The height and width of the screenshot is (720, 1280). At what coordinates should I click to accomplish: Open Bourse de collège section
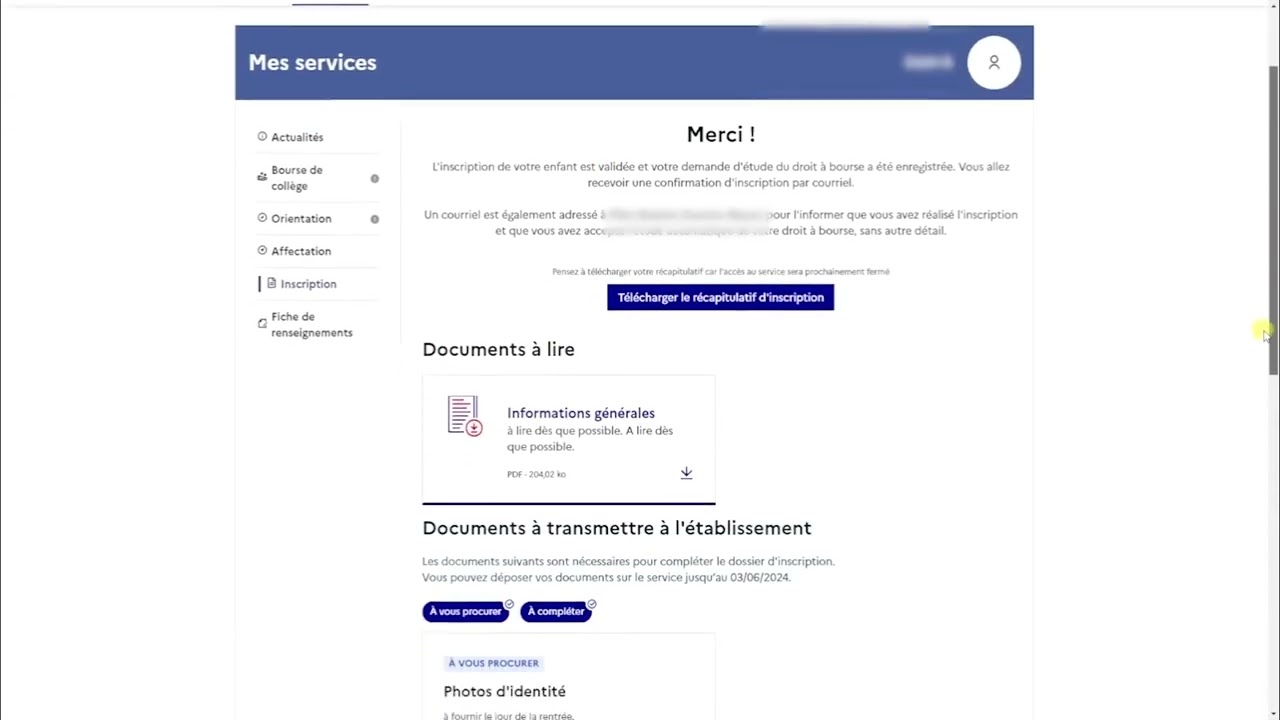[x=297, y=178]
